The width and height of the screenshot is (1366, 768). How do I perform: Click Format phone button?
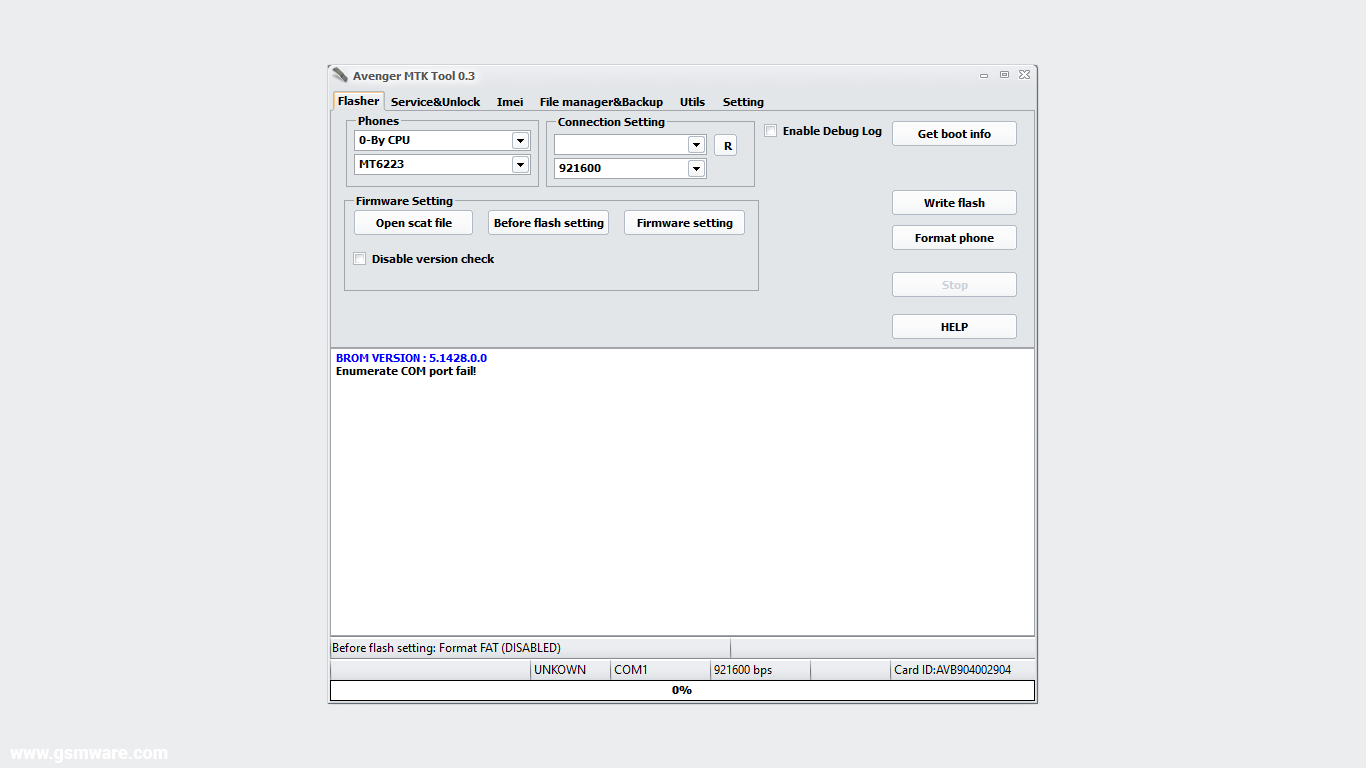tap(954, 238)
